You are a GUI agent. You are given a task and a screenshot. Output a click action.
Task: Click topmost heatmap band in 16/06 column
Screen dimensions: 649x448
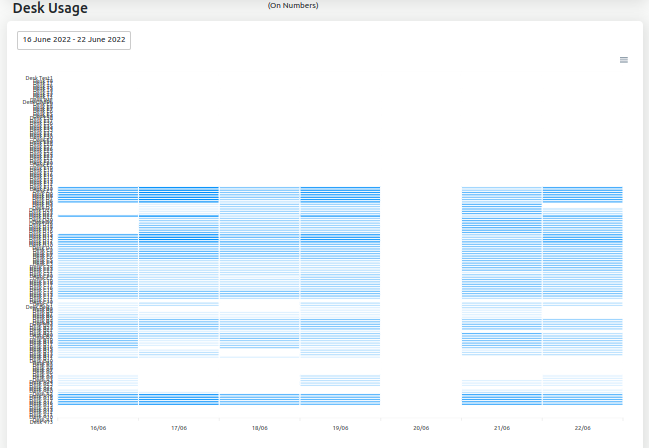point(98,188)
